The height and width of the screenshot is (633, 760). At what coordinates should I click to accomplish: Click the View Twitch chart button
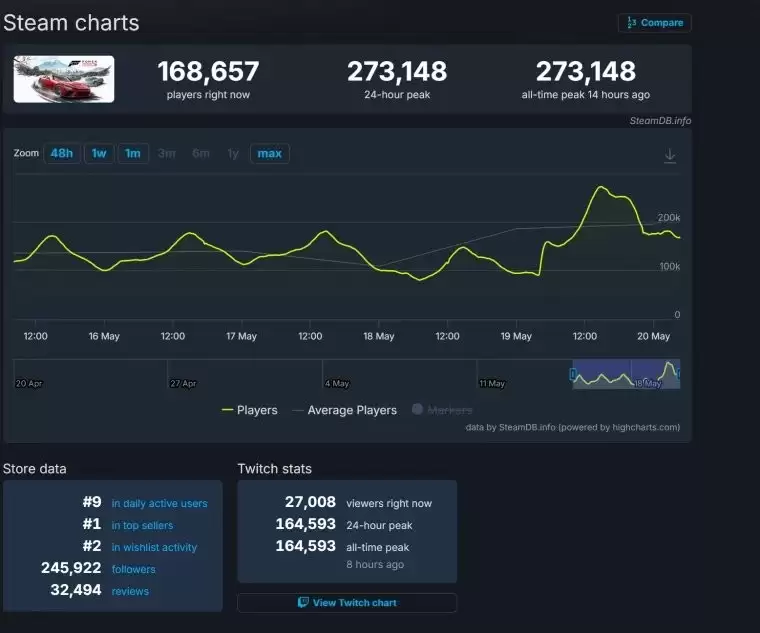pos(347,603)
